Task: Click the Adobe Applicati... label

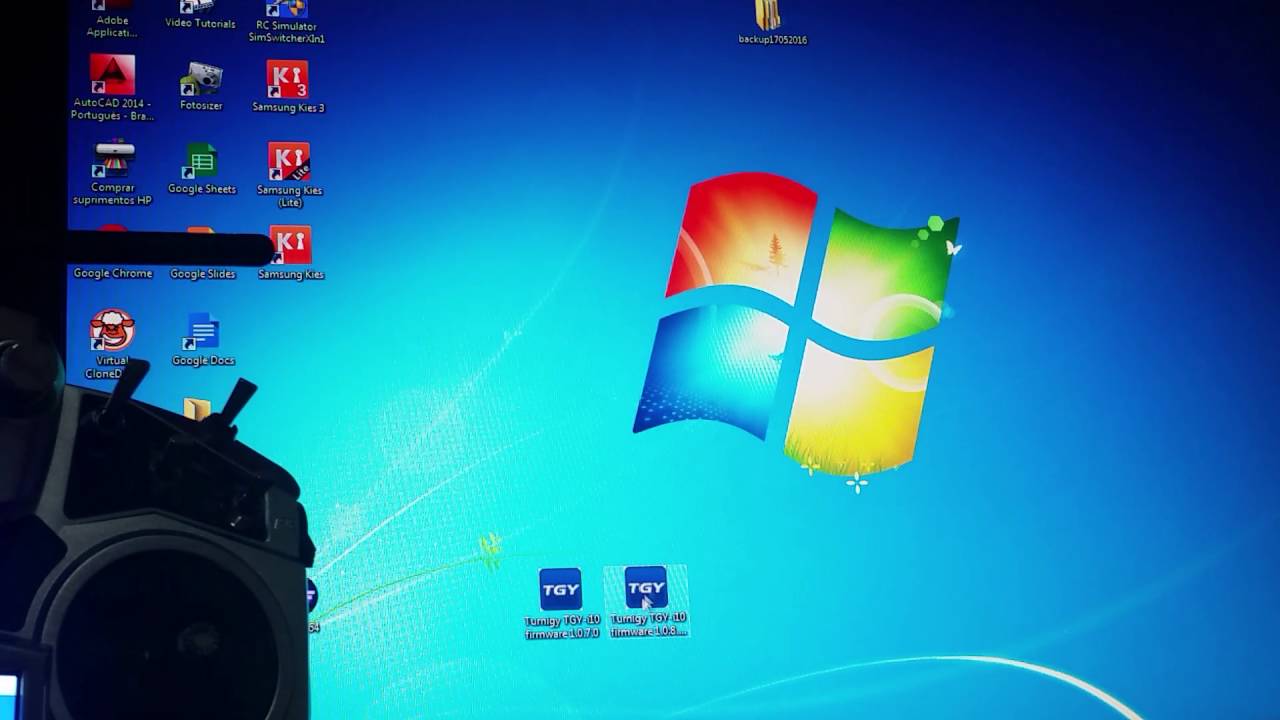Action: [x=112, y=26]
